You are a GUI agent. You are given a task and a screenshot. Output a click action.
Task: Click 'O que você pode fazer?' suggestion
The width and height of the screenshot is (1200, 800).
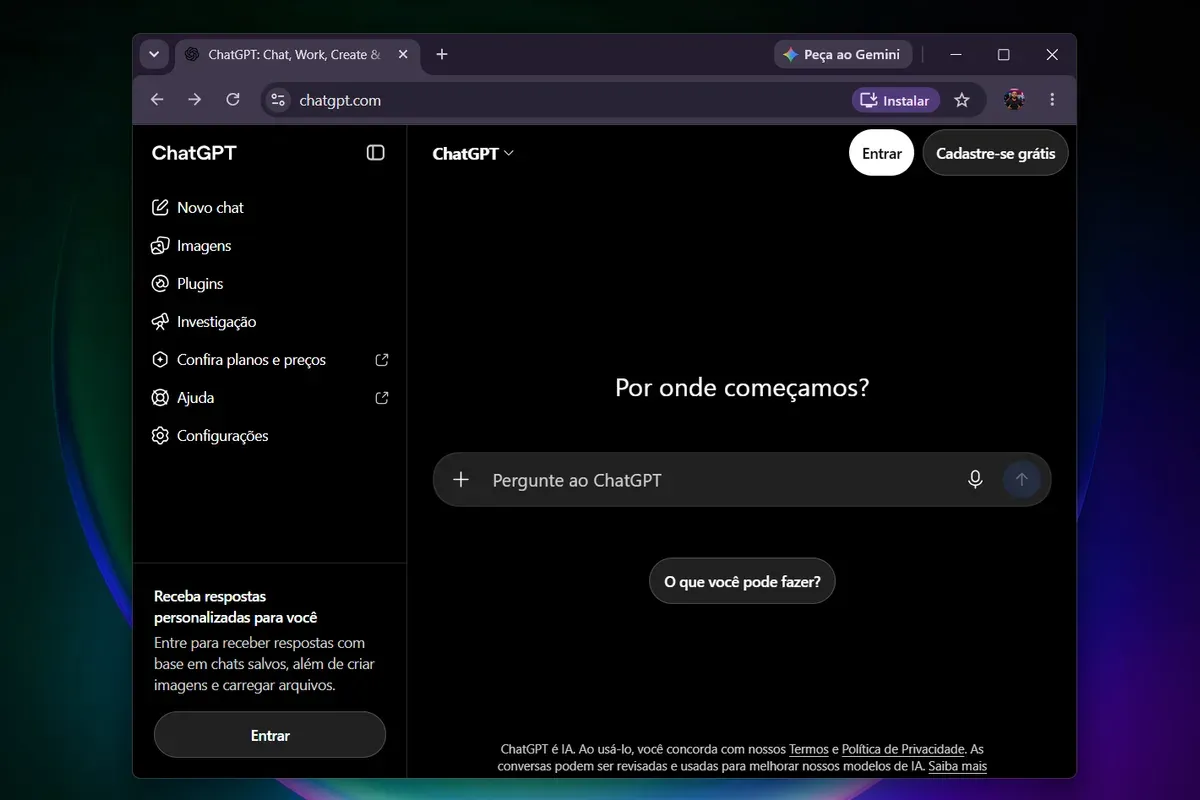click(x=742, y=581)
